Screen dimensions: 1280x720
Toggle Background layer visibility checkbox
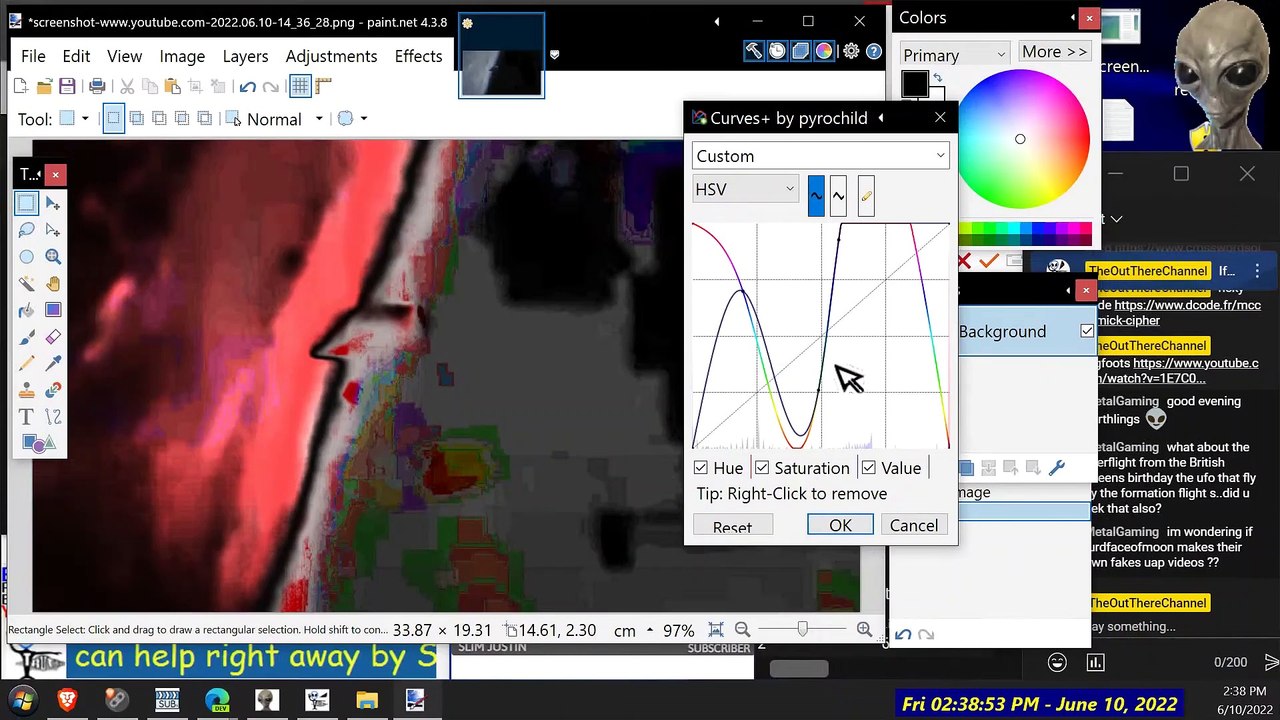[1087, 331]
